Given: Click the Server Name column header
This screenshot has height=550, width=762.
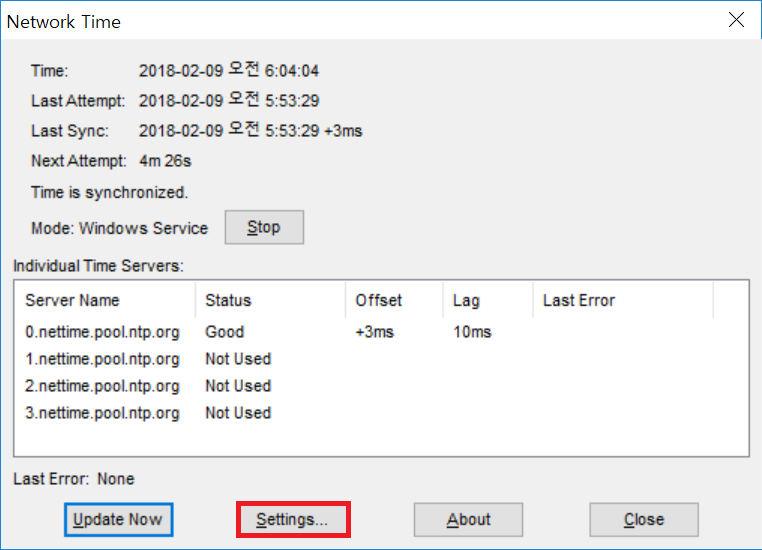Looking at the screenshot, I should pos(105,300).
